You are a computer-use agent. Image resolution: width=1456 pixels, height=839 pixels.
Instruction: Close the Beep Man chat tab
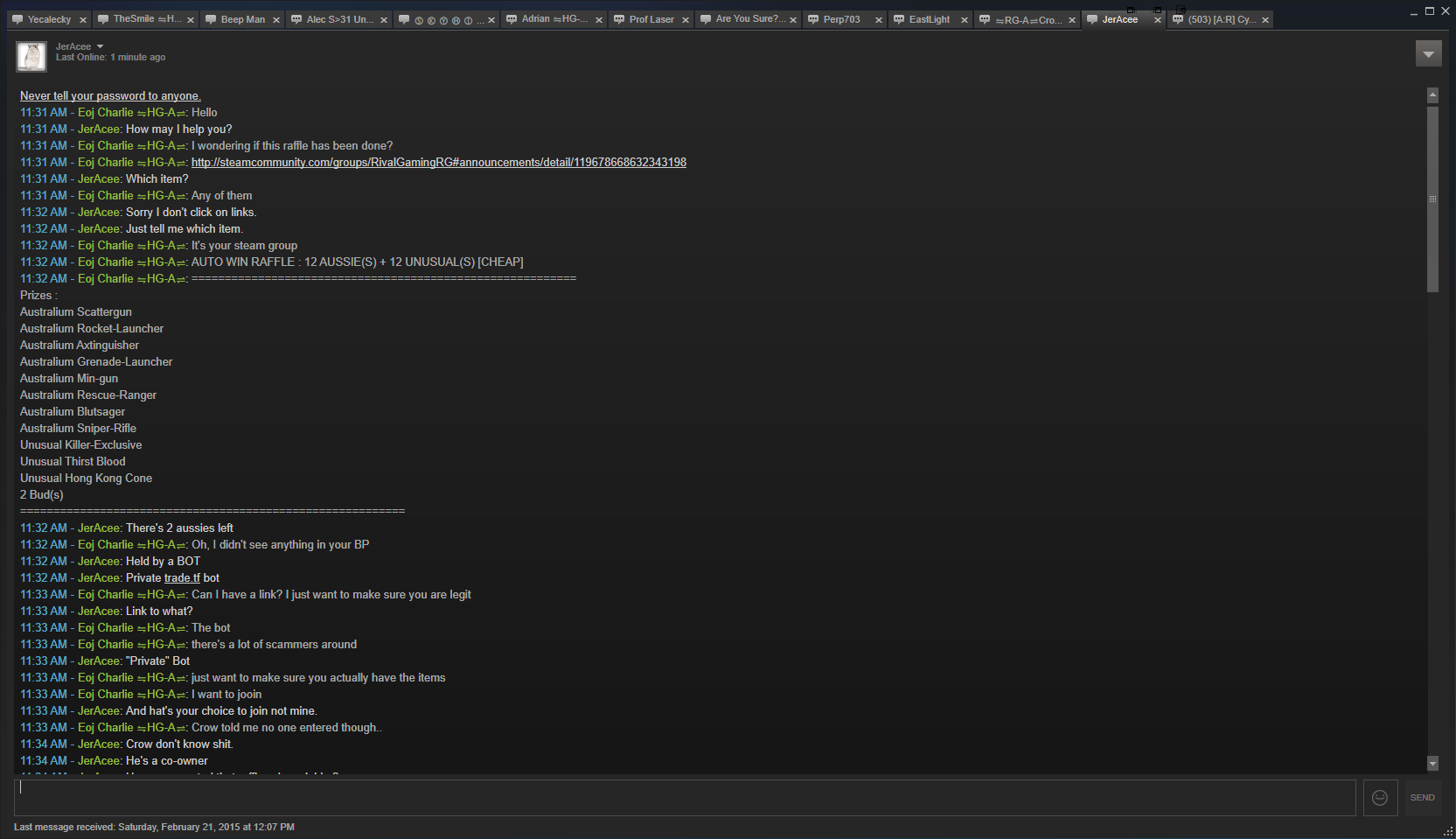[276, 20]
